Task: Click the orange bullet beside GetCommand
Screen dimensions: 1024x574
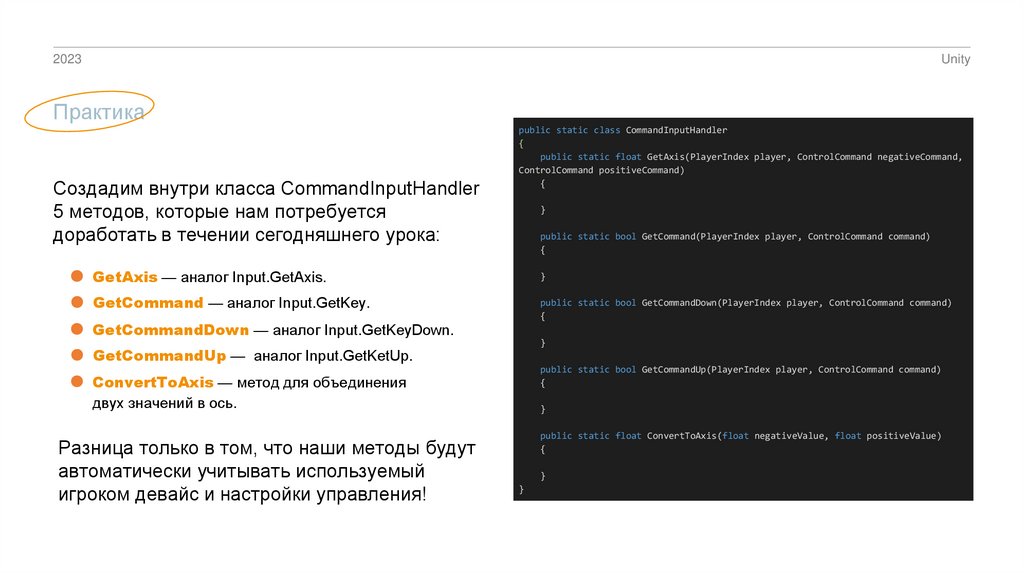Action: tap(77, 302)
